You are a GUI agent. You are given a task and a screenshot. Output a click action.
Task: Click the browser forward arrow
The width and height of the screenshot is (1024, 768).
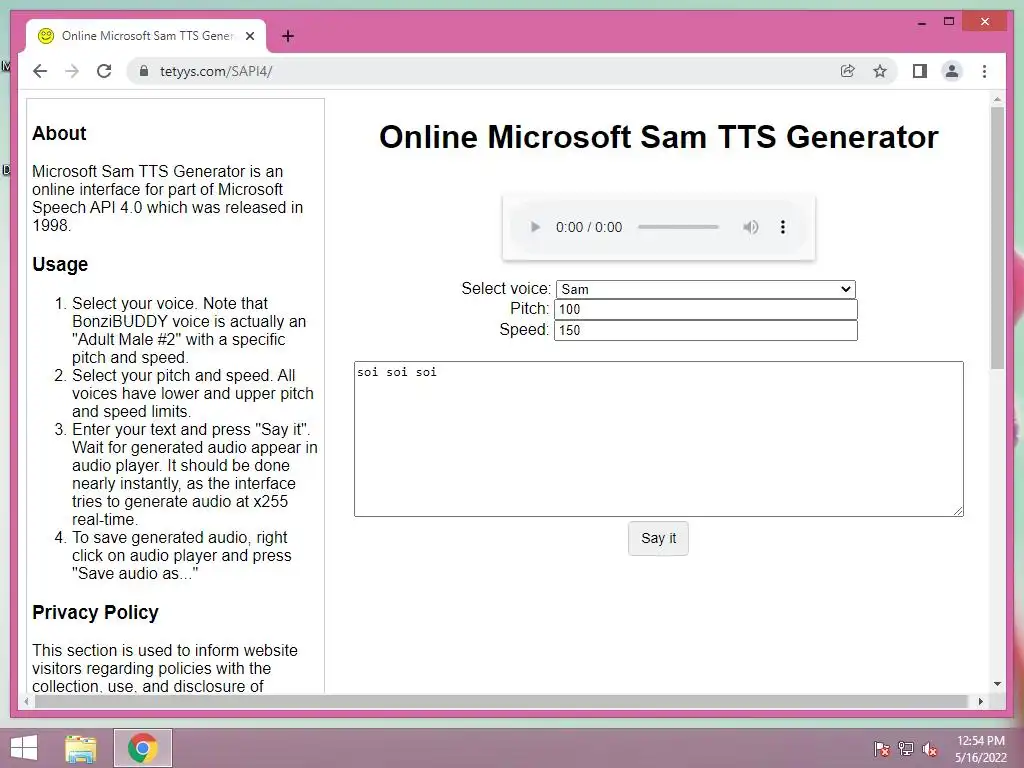72,71
